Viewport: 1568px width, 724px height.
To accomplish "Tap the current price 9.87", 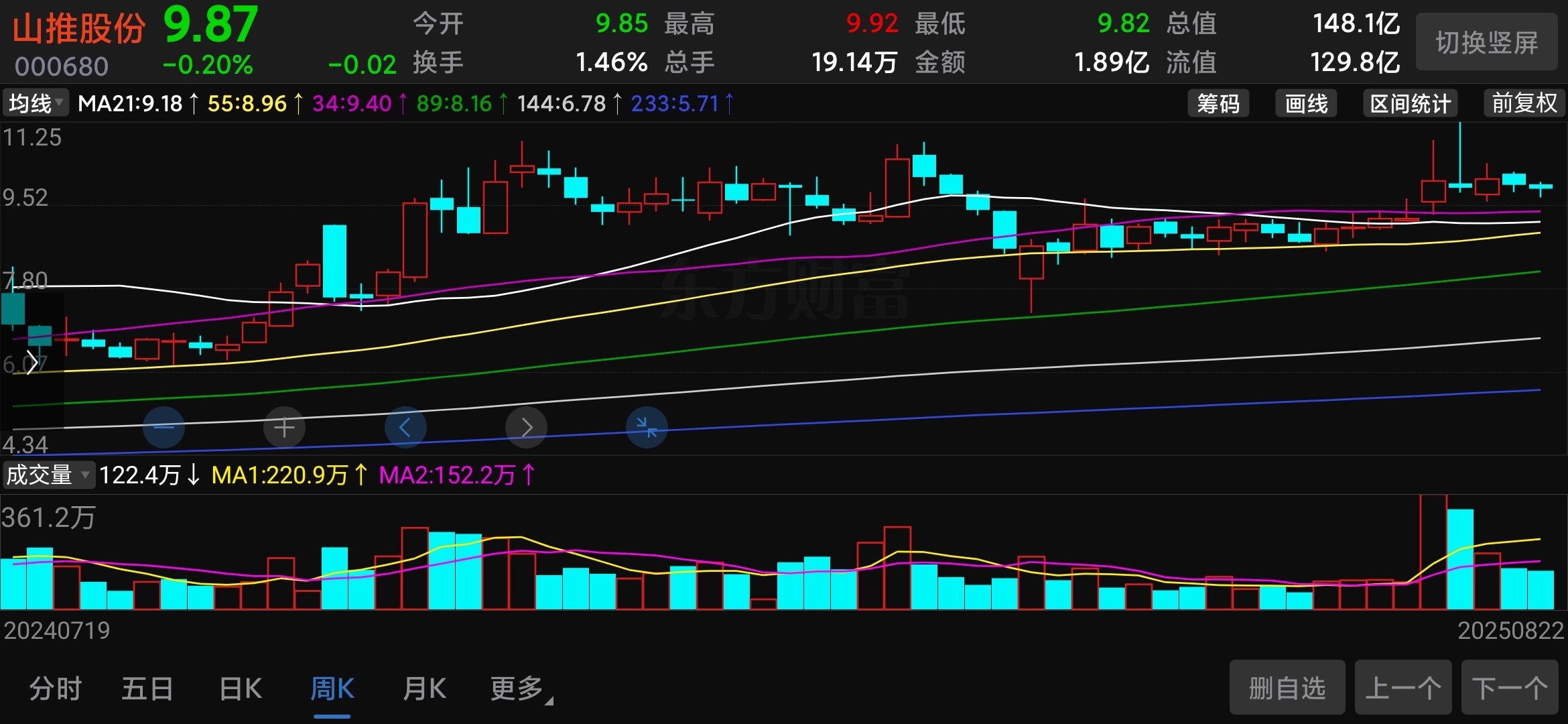I will click(x=210, y=24).
